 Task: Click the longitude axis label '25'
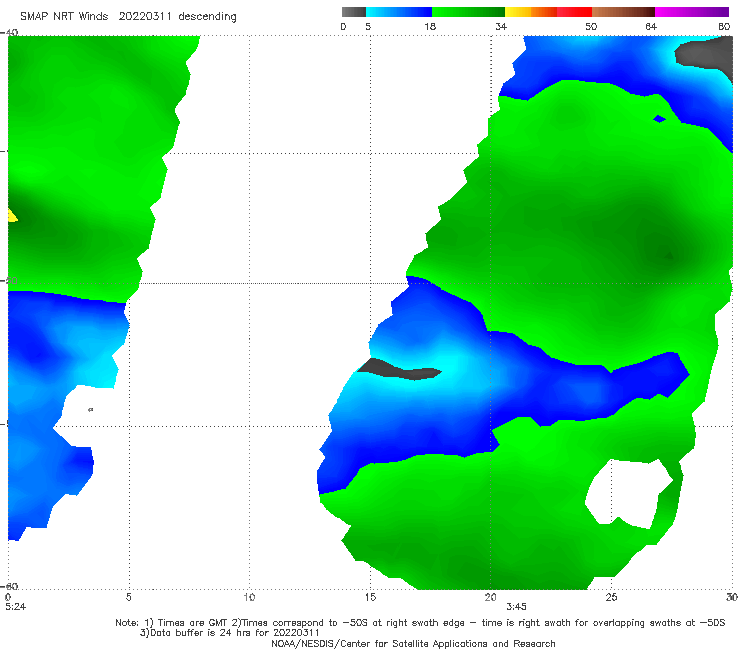(x=611, y=597)
